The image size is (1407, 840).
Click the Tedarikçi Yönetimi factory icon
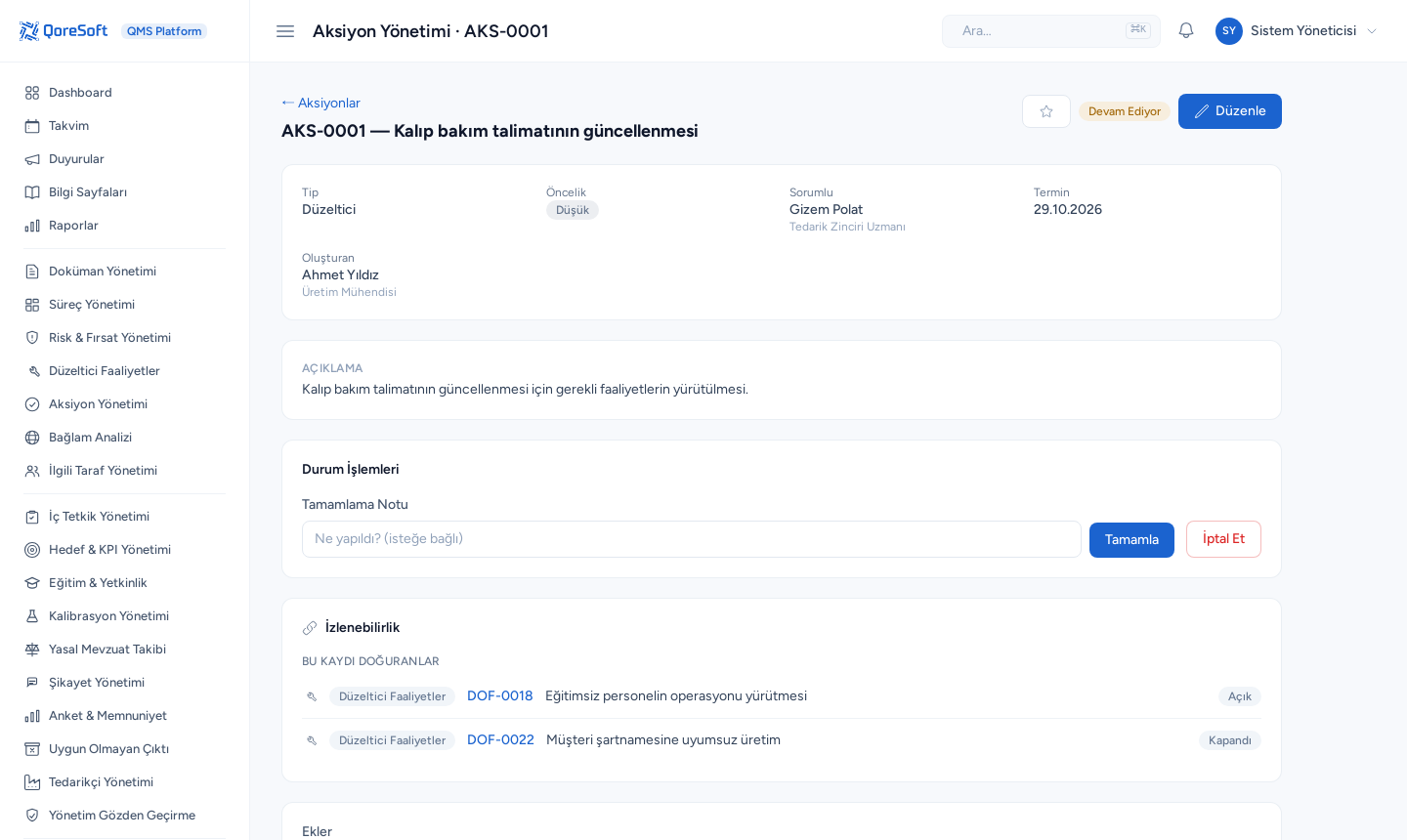[x=32, y=782]
